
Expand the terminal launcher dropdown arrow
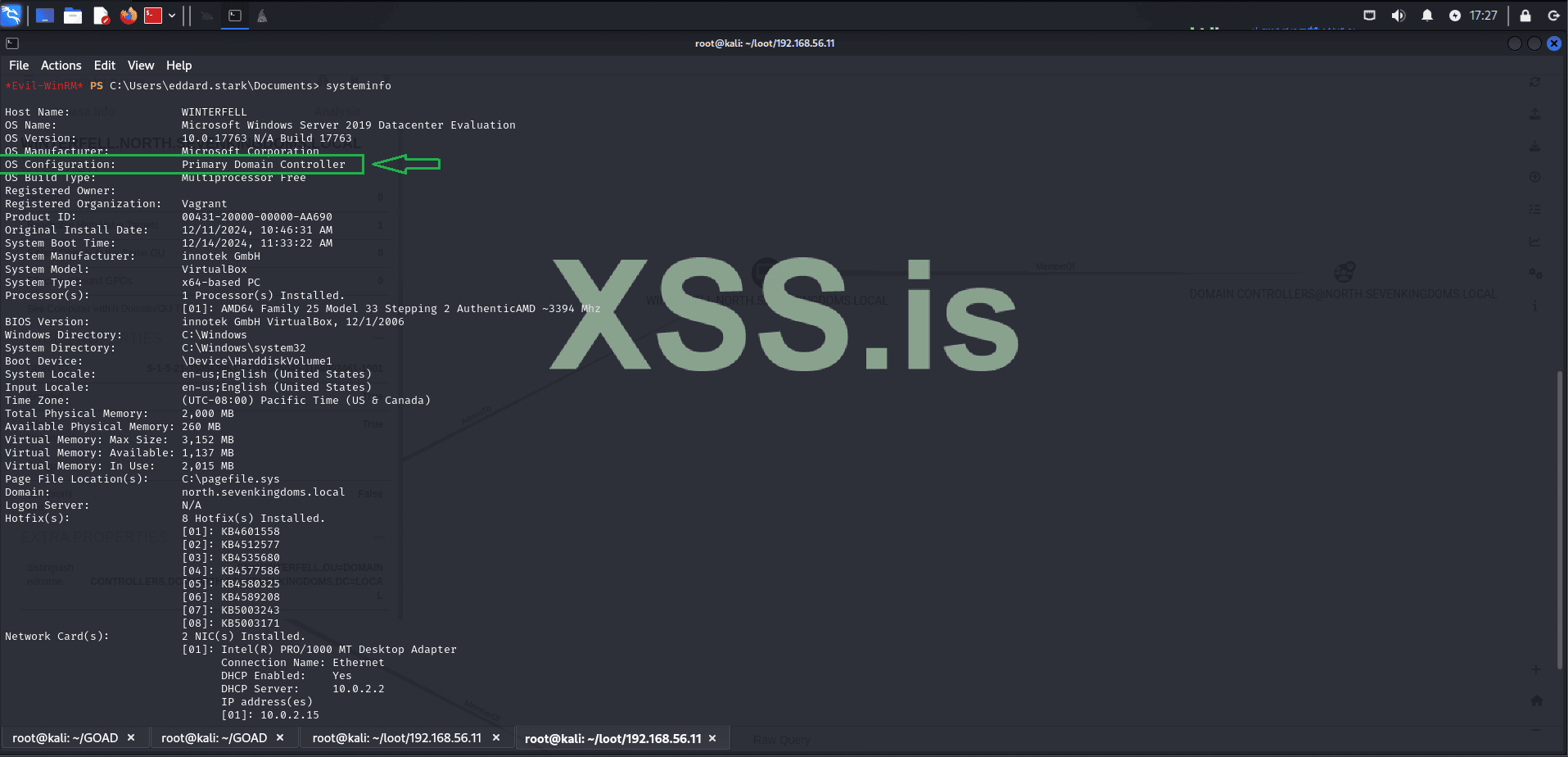(172, 16)
